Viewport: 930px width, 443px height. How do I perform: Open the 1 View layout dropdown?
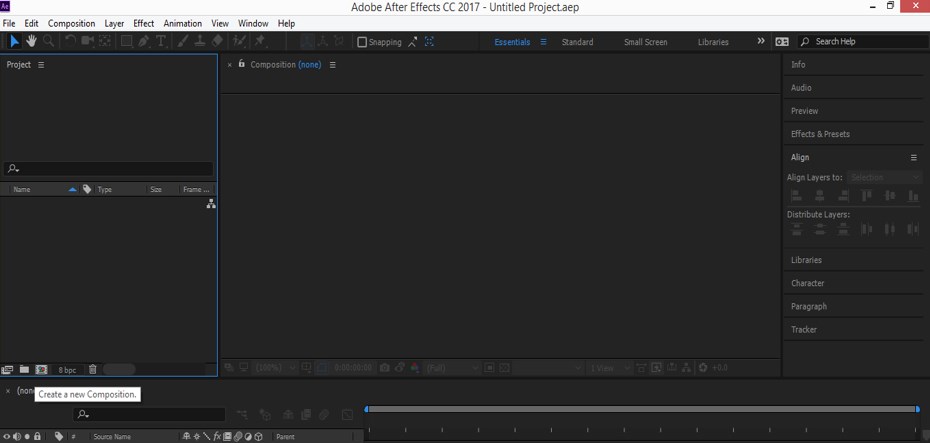(609, 368)
